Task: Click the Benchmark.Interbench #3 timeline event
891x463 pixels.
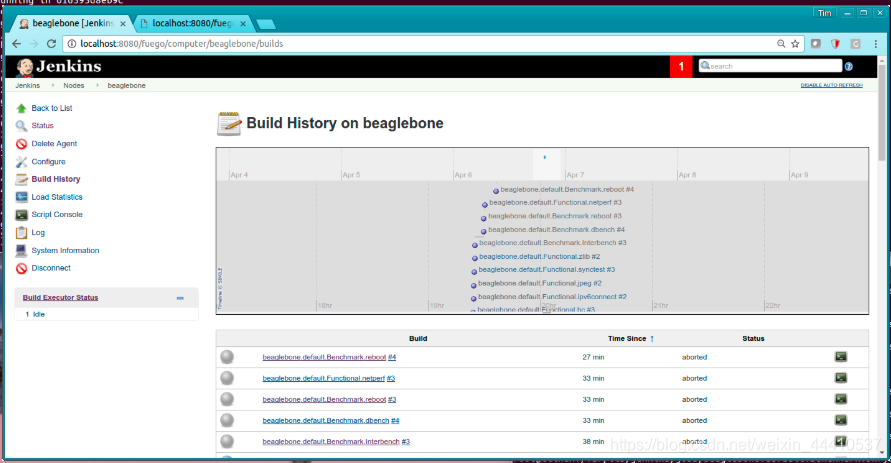Action: pos(552,243)
